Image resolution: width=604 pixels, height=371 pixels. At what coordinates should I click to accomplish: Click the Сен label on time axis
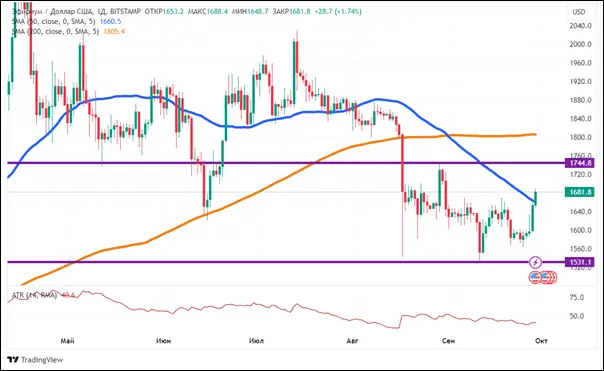coord(448,341)
